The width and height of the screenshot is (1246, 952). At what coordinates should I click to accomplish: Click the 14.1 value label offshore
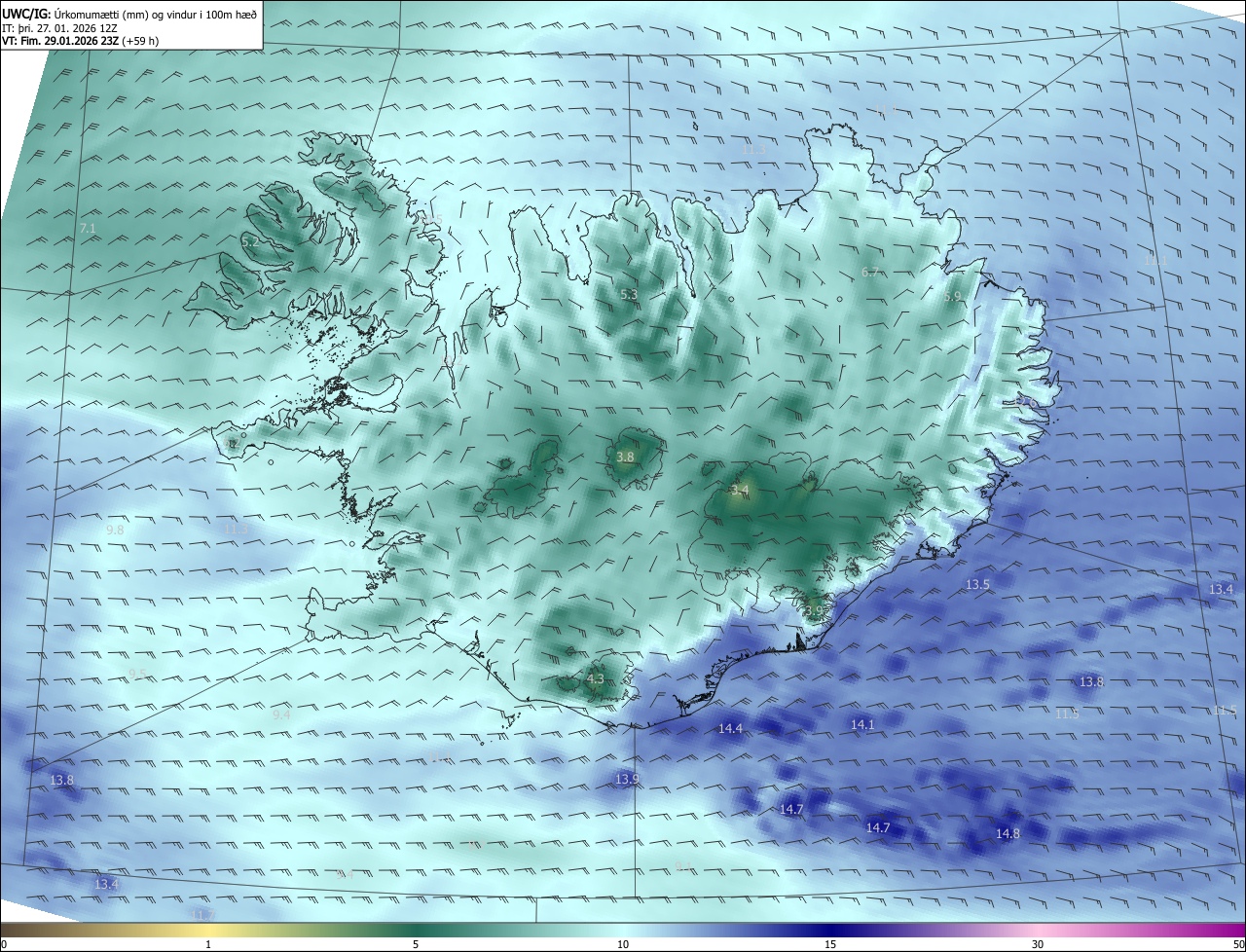click(862, 724)
